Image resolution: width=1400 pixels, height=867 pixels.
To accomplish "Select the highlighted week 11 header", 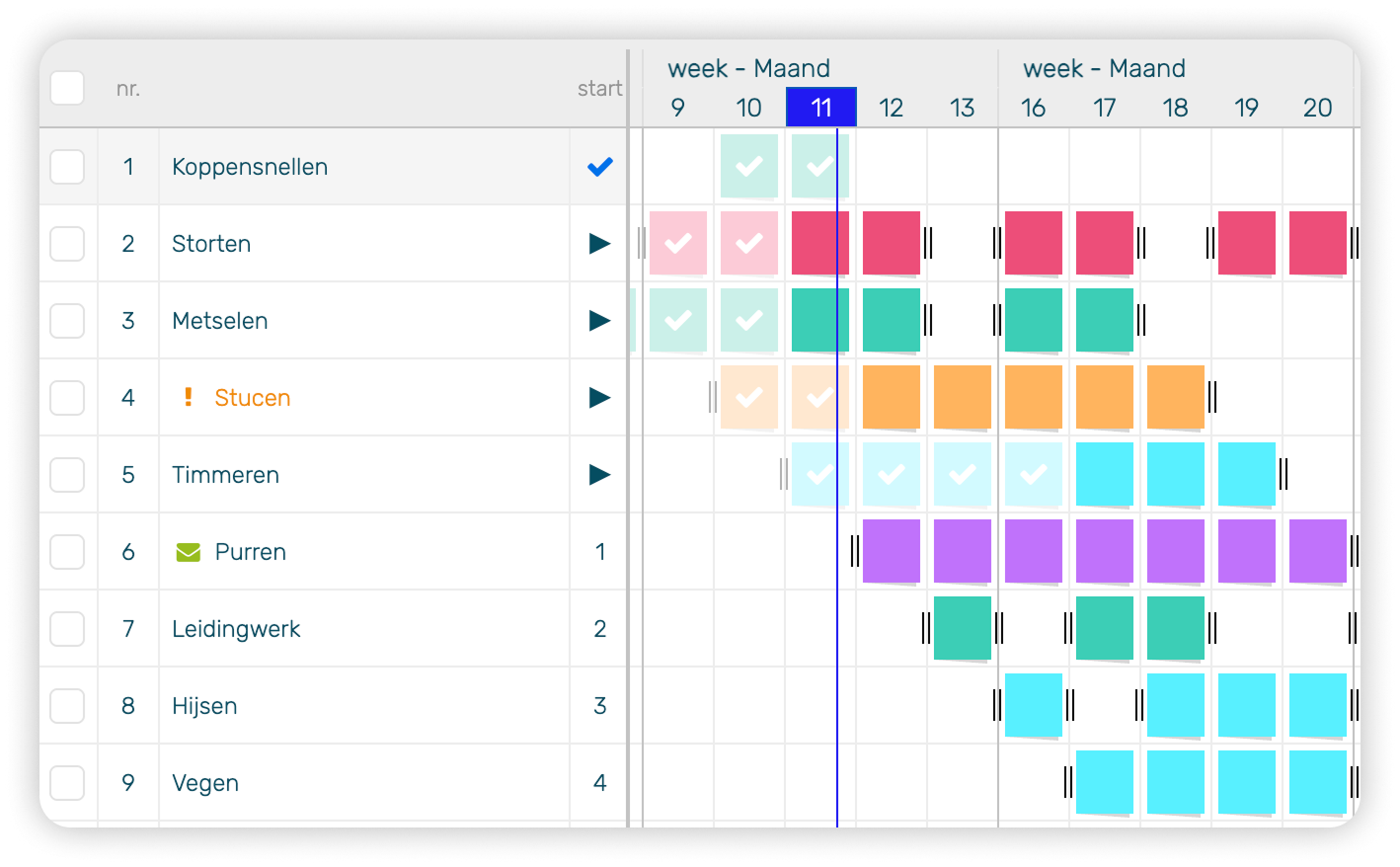I will pos(821,108).
